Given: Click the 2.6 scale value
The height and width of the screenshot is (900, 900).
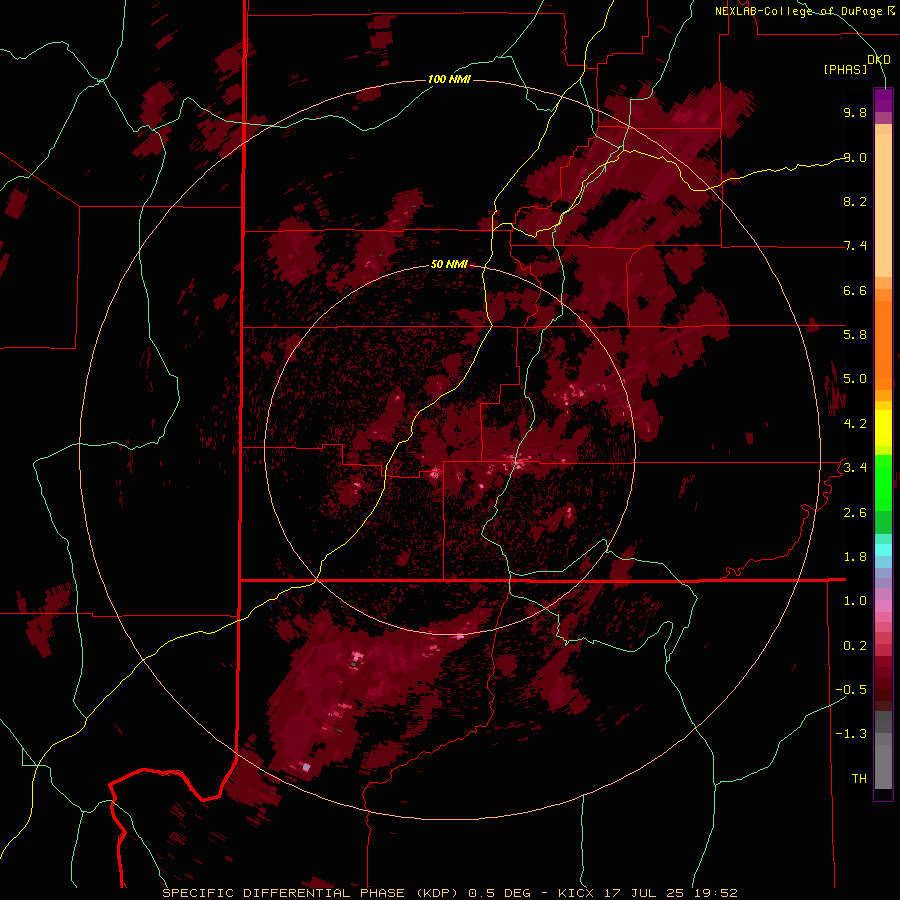Looking at the screenshot, I should (x=855, y=513).
